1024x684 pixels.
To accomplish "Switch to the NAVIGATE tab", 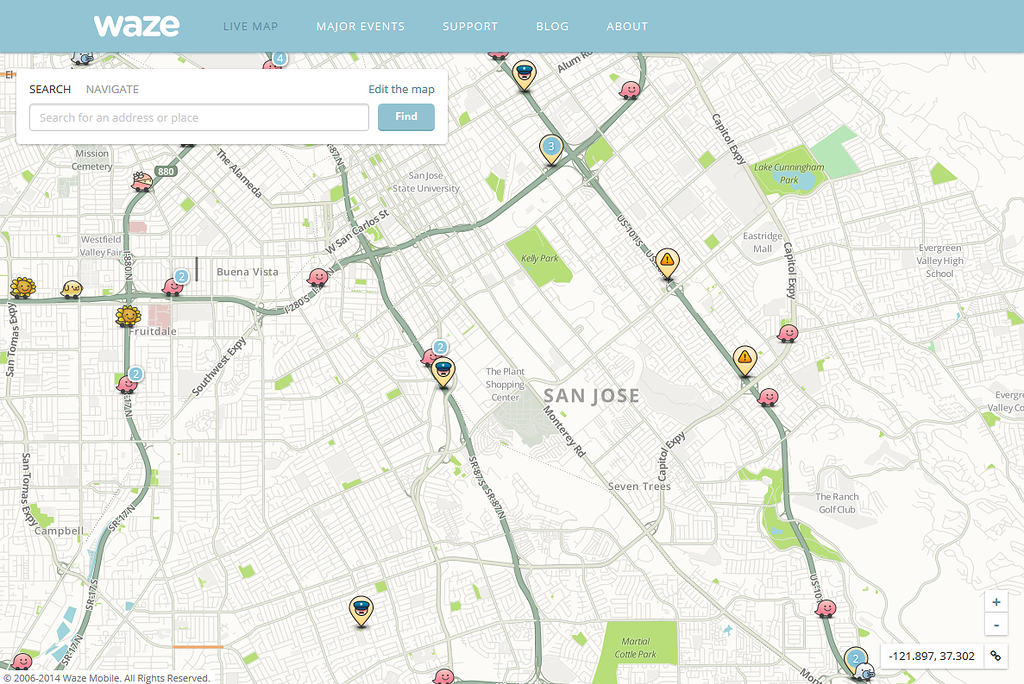I will tap(112, 89).
